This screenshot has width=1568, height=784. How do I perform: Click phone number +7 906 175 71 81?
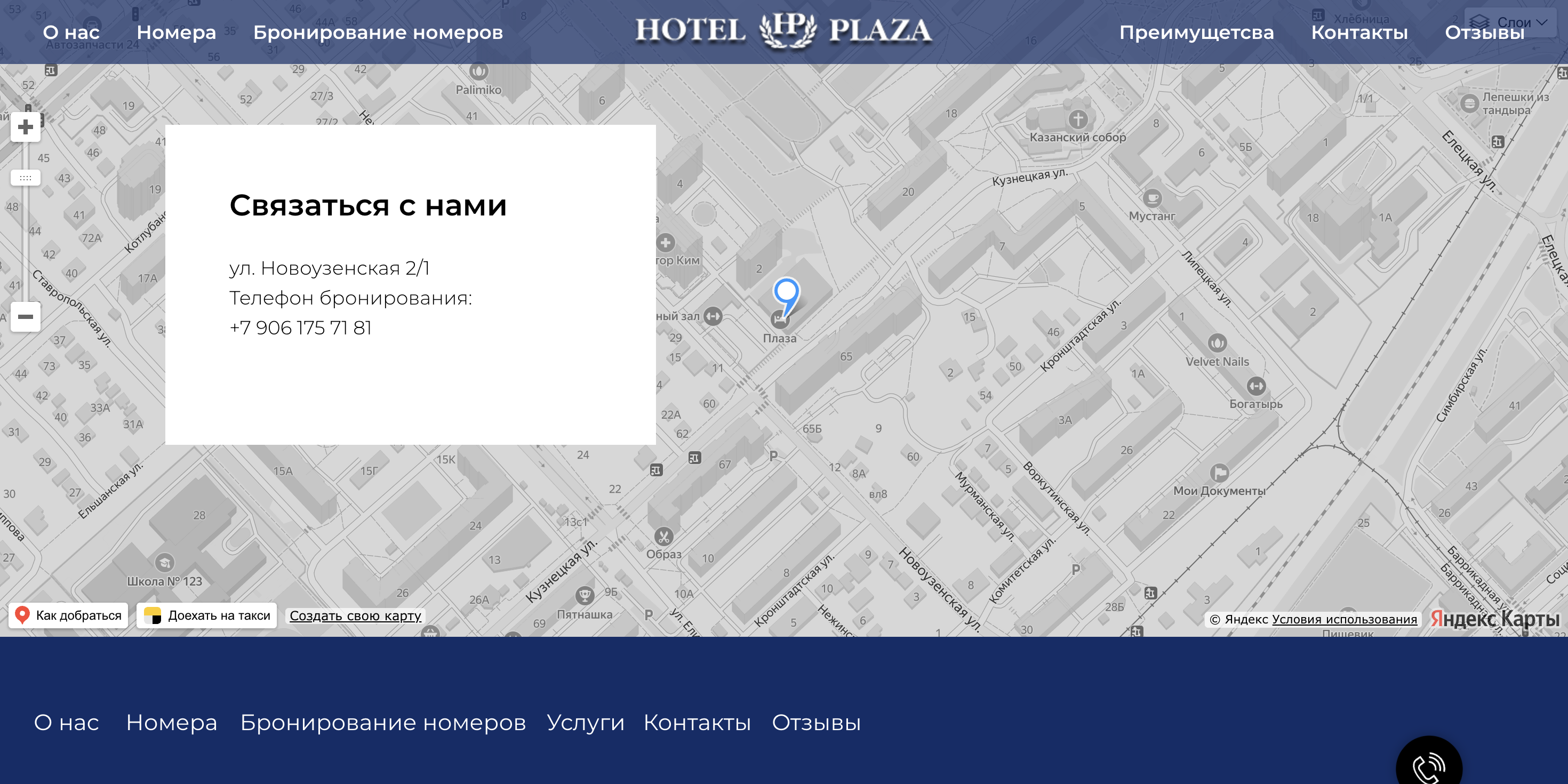pyautogui.click(x=300, y=328)
